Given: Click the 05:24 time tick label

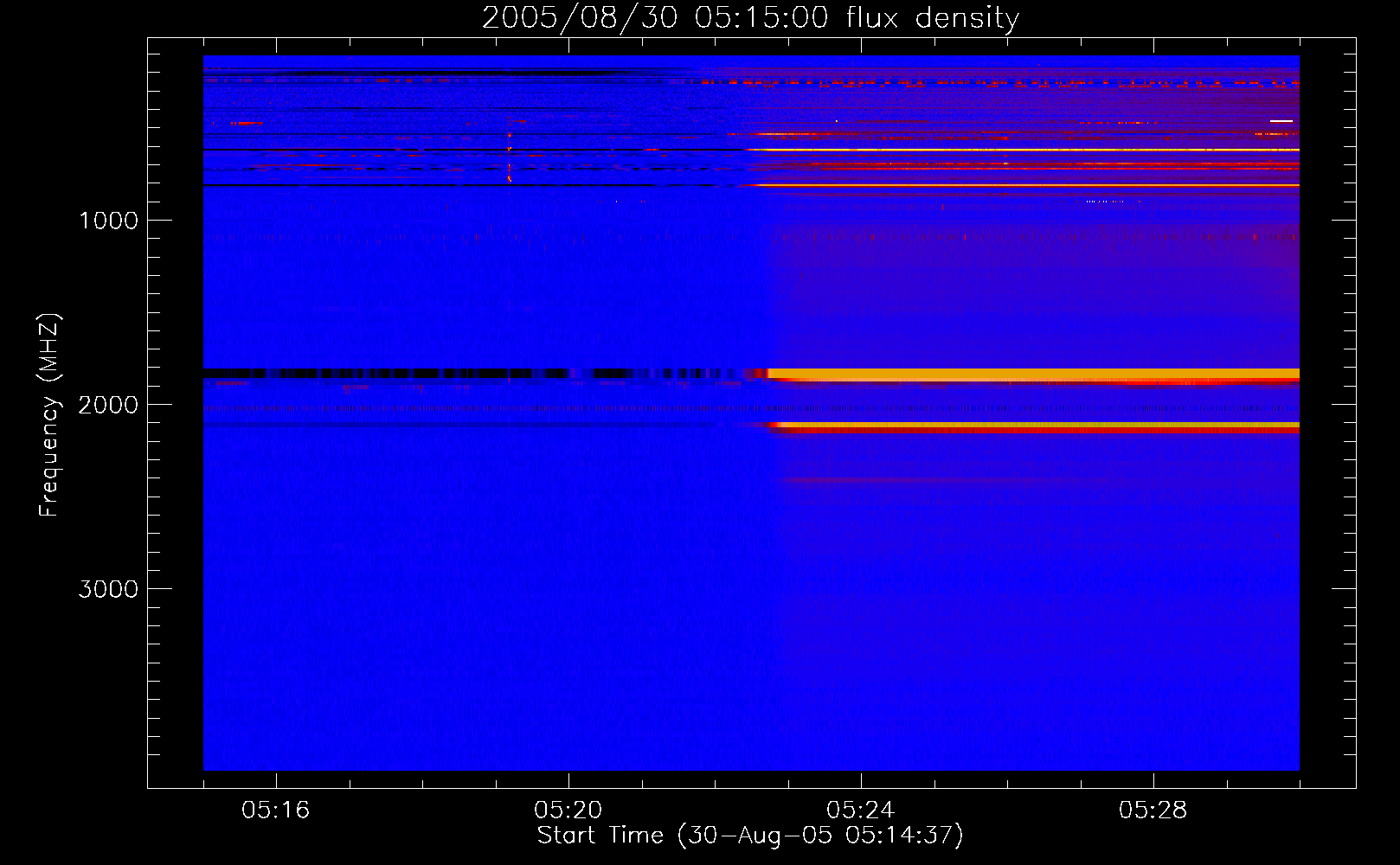Looking at the screenshot, I should [x=861, y=811].
